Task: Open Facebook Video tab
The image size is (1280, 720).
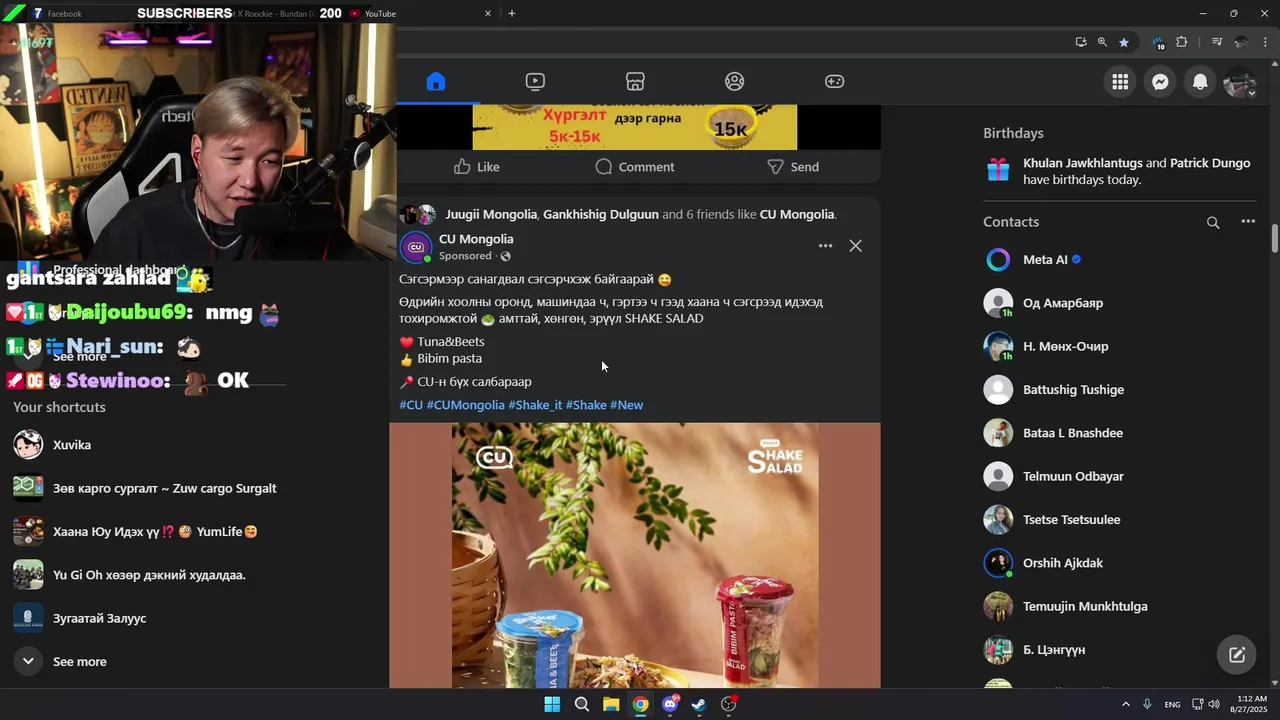Action: (535, 82)
